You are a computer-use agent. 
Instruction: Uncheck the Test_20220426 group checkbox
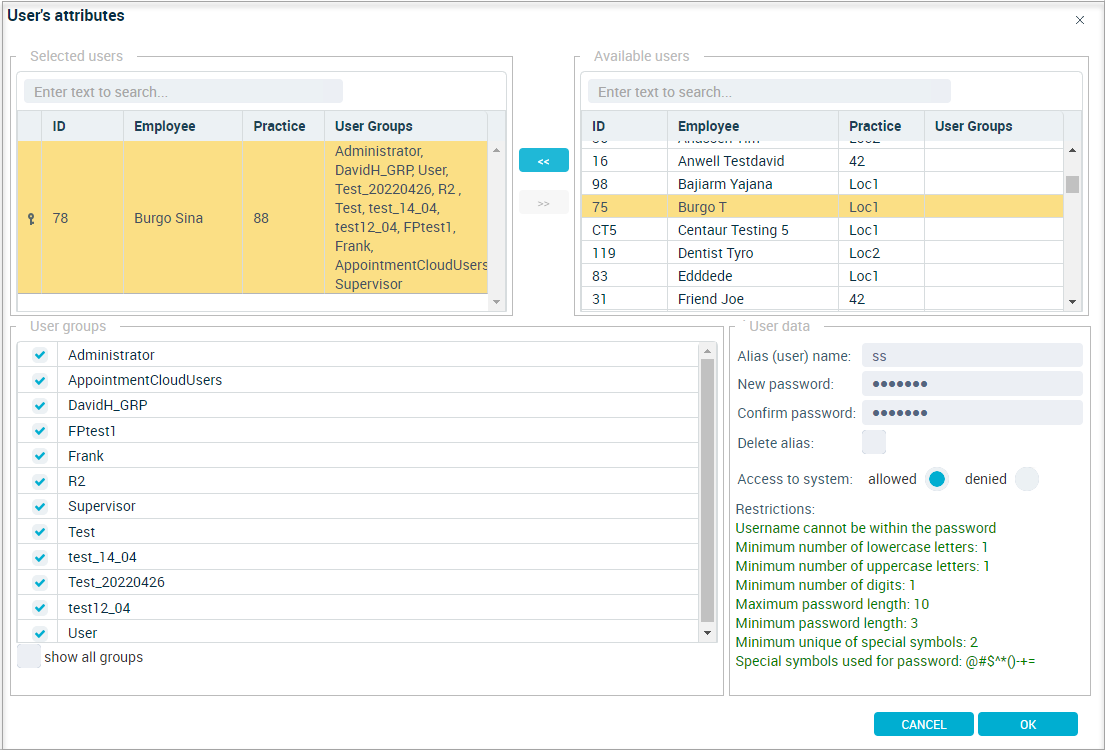click(40, 582)
